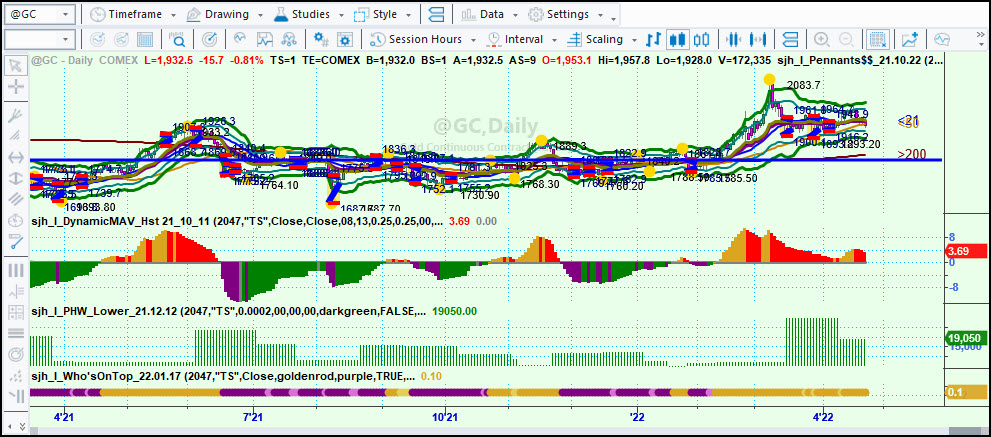The height and width of the screenshot is (437, 991).
Task: Click the grayed chart-clock icon, first in second toolbar
Action: coord(97,39)
